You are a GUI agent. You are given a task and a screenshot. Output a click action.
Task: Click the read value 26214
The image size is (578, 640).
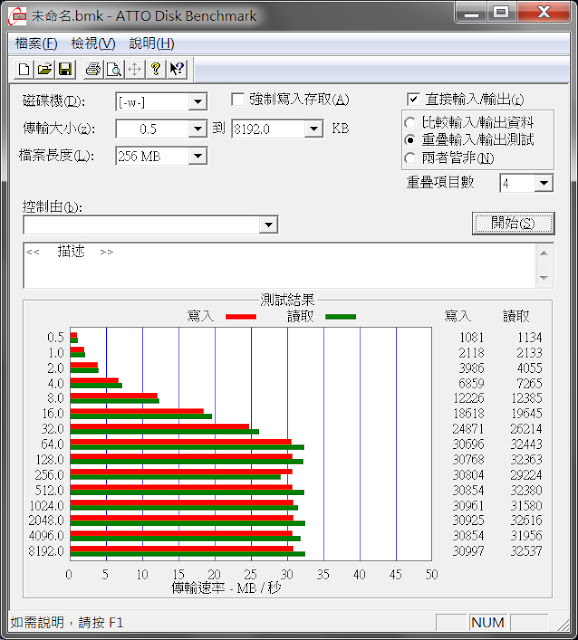[x=527, y=429]
